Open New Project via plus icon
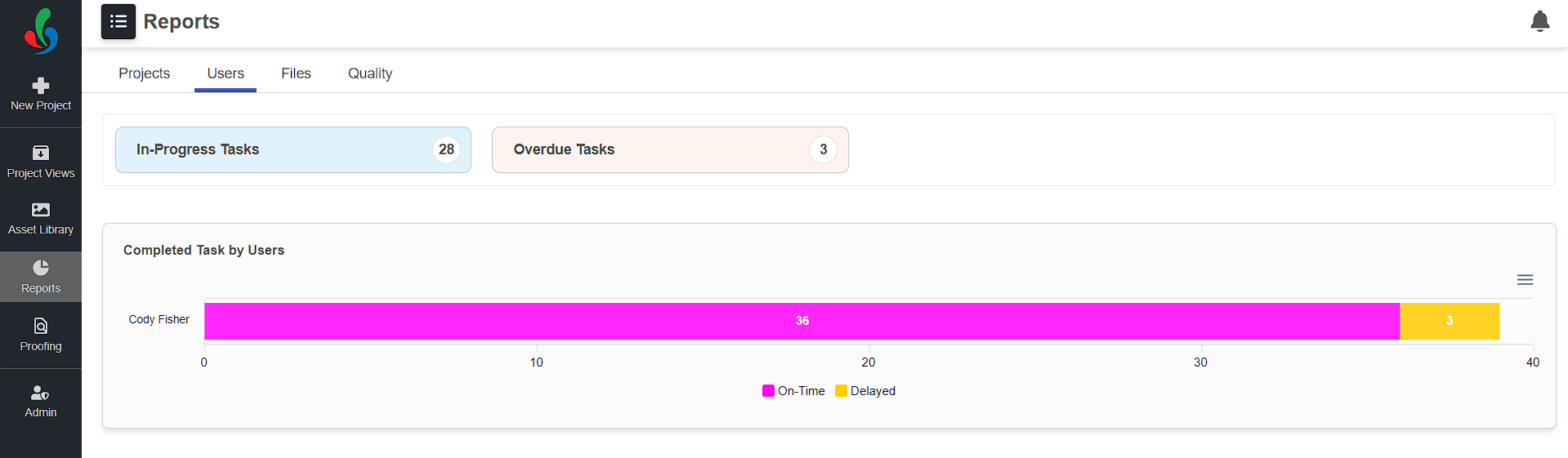The height and width of the screenshot is (458, 1568). [41, 86]
